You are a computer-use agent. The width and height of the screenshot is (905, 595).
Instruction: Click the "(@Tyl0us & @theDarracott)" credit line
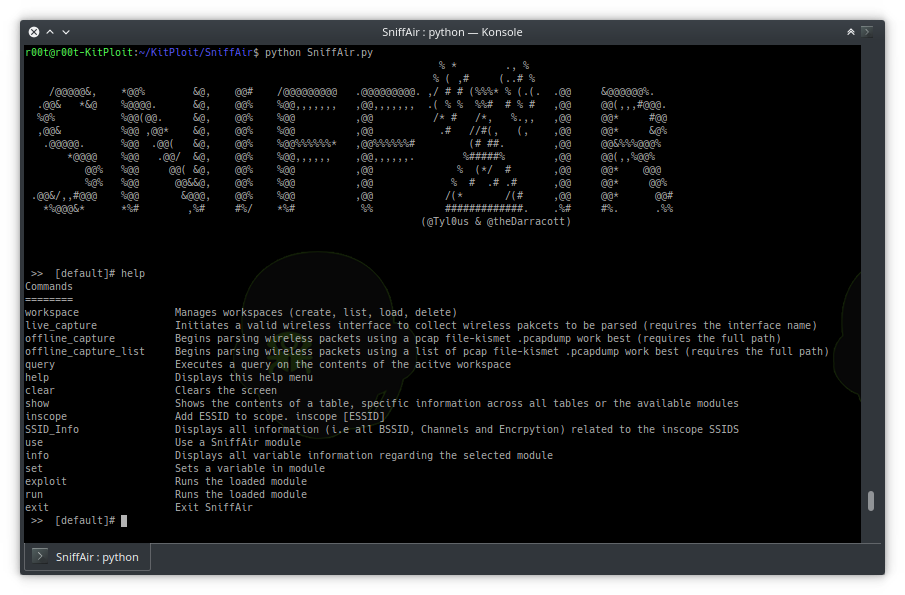coord(496,222)
